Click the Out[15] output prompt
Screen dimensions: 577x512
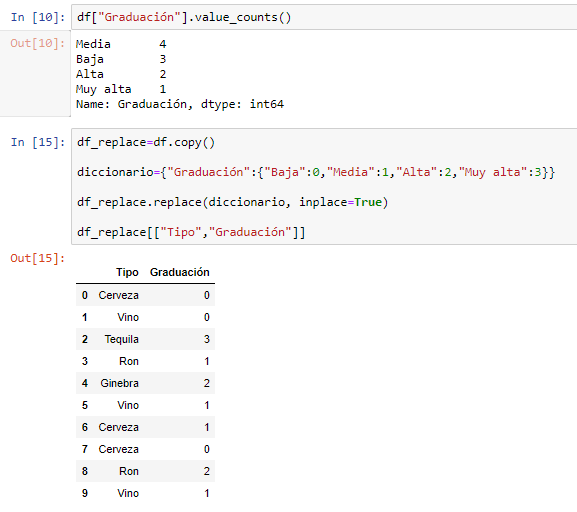click(38, 258)
